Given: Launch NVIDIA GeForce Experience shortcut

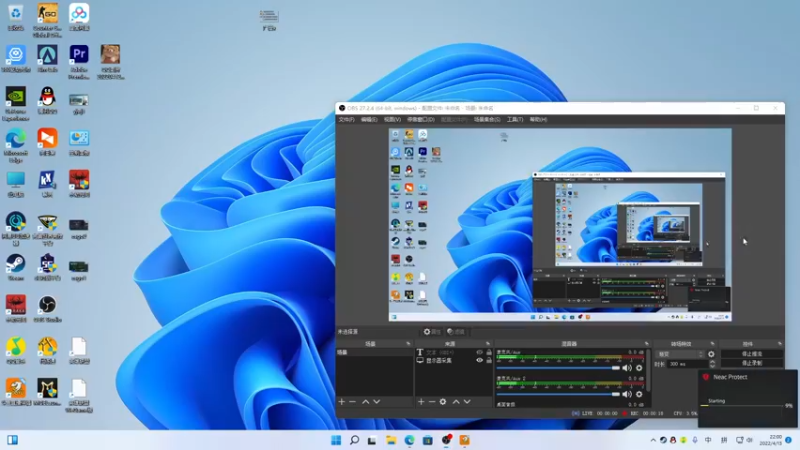Looking at the screenshot, I should coord(16,104).
